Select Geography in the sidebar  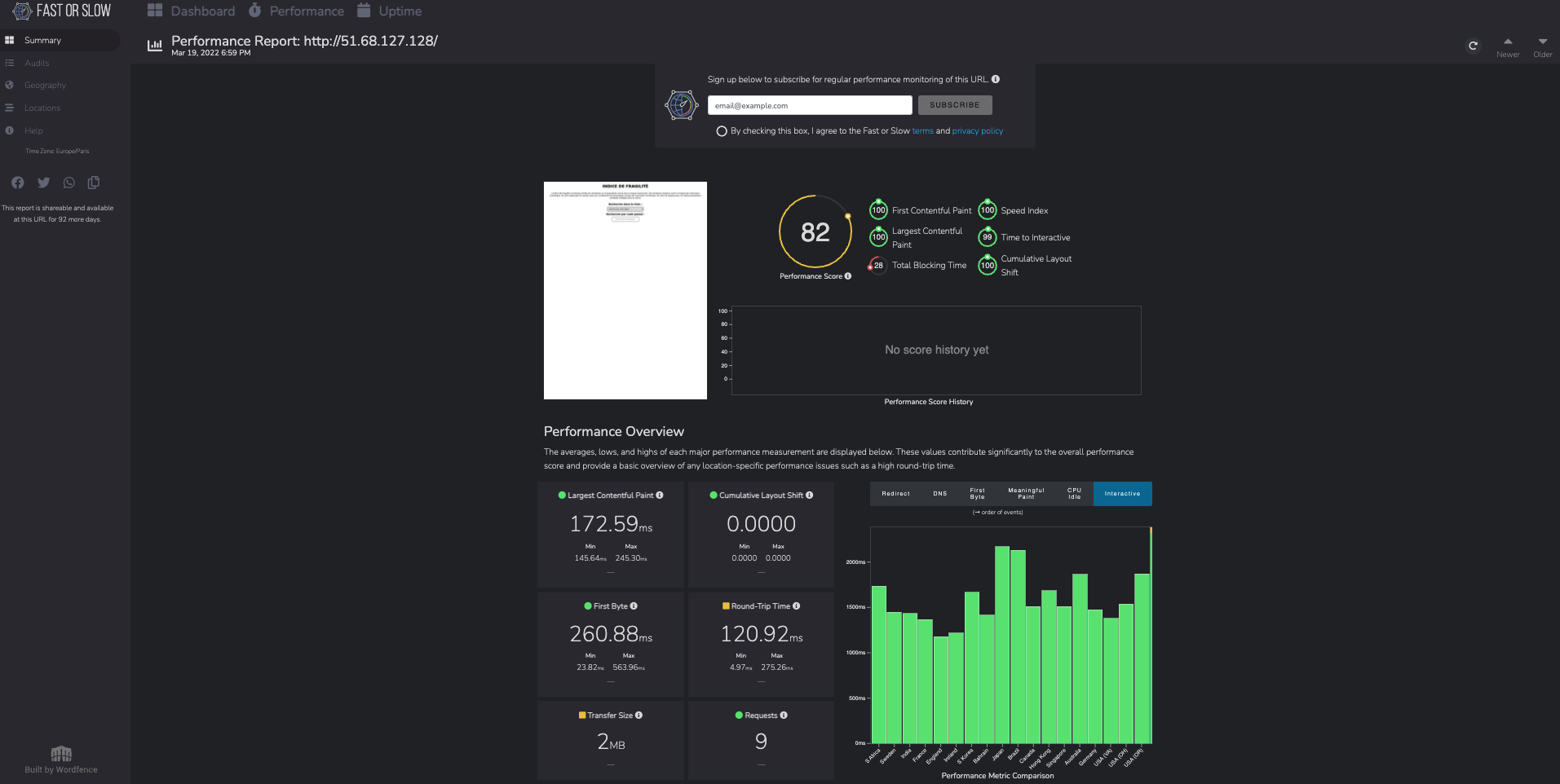45,85
